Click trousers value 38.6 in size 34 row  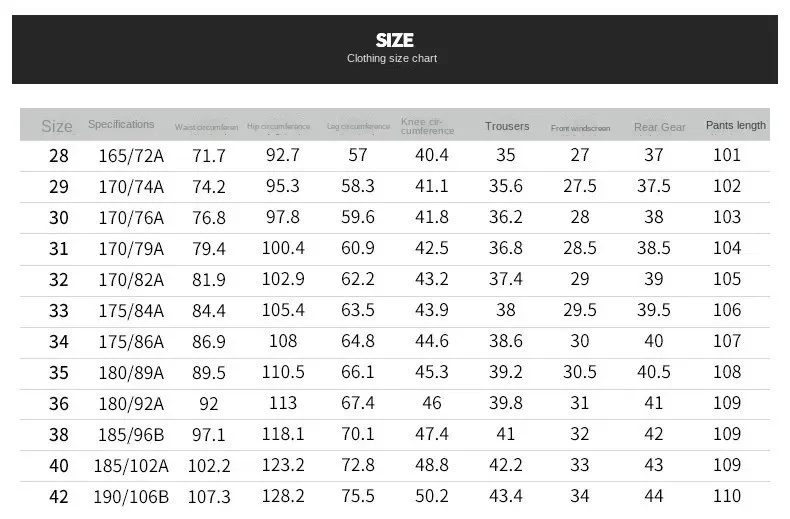[506, 341]
